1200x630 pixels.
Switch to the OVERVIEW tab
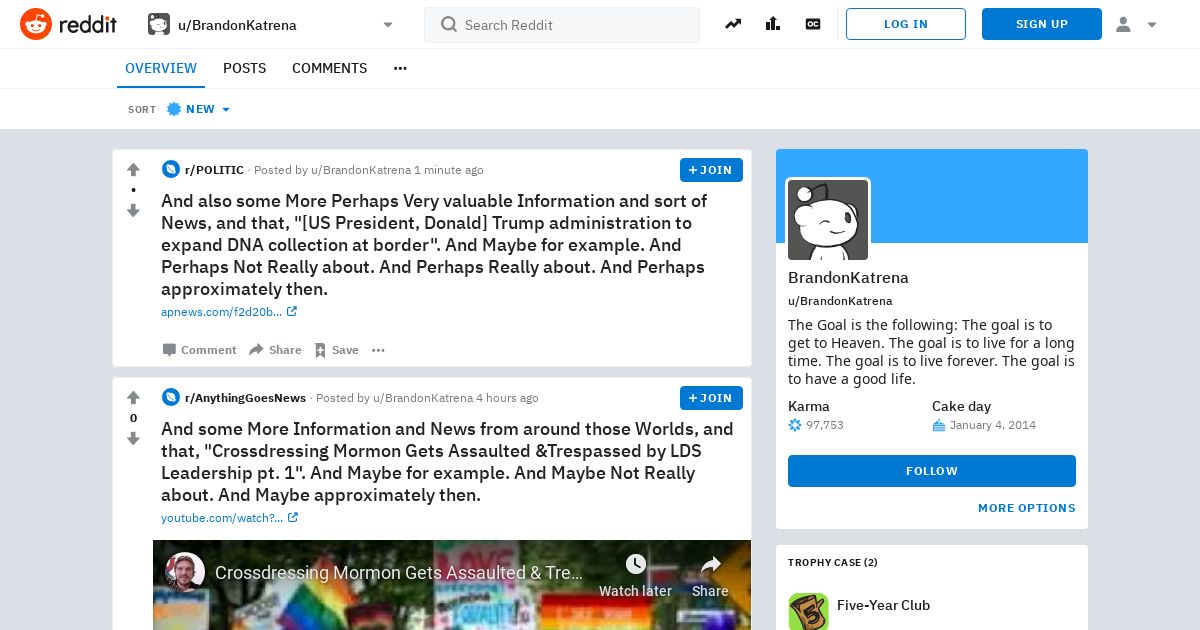(161, 68)
